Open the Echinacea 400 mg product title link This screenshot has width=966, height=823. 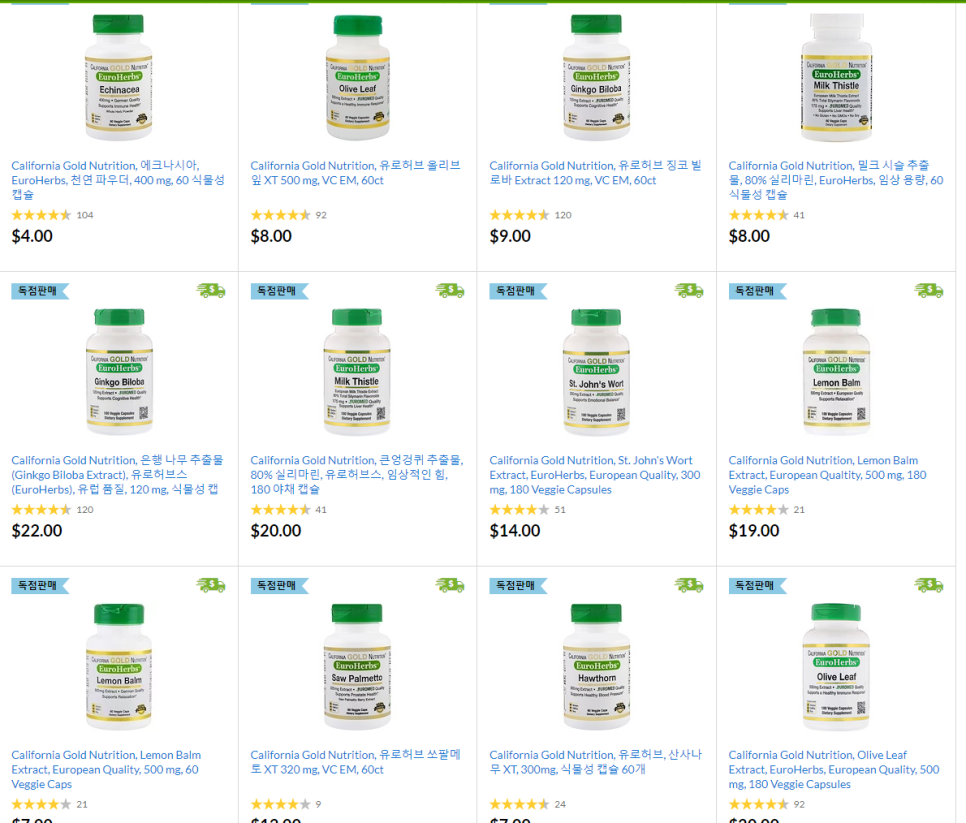coord(118,180)
